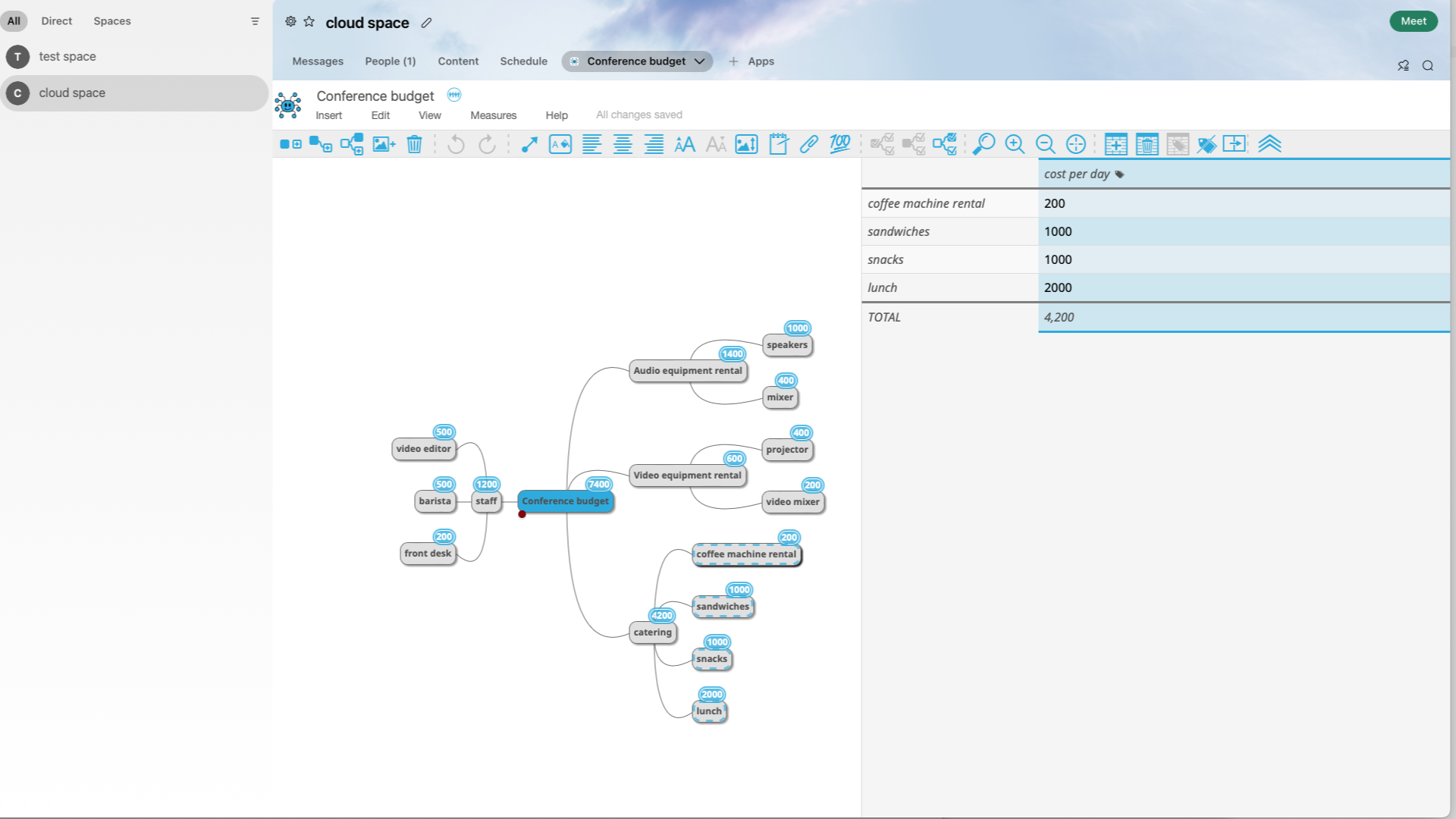Select the All conversations filter

pos(14,21)
